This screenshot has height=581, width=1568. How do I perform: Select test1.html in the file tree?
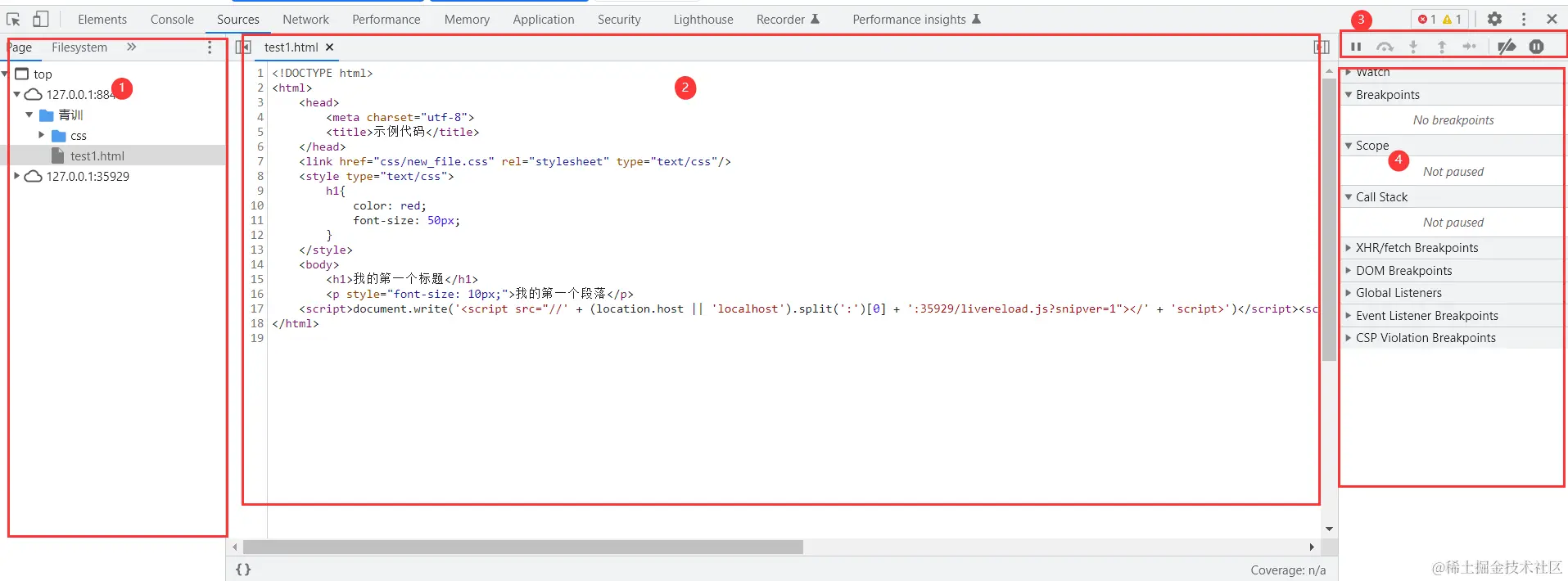coord(97,155)
